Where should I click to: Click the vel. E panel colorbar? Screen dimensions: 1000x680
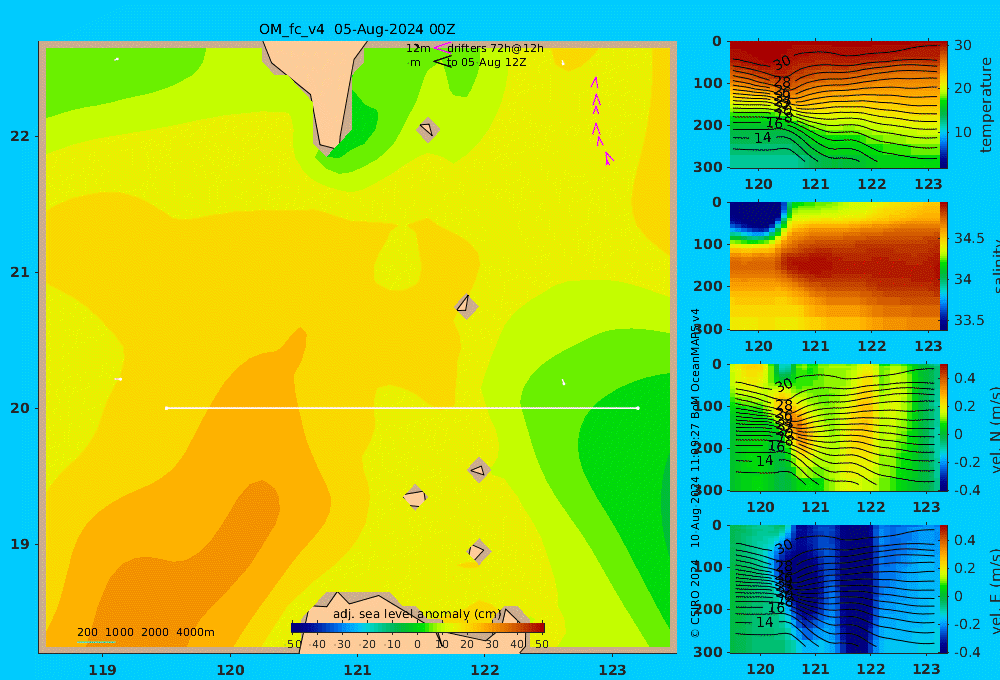click(x=944, y=589)
